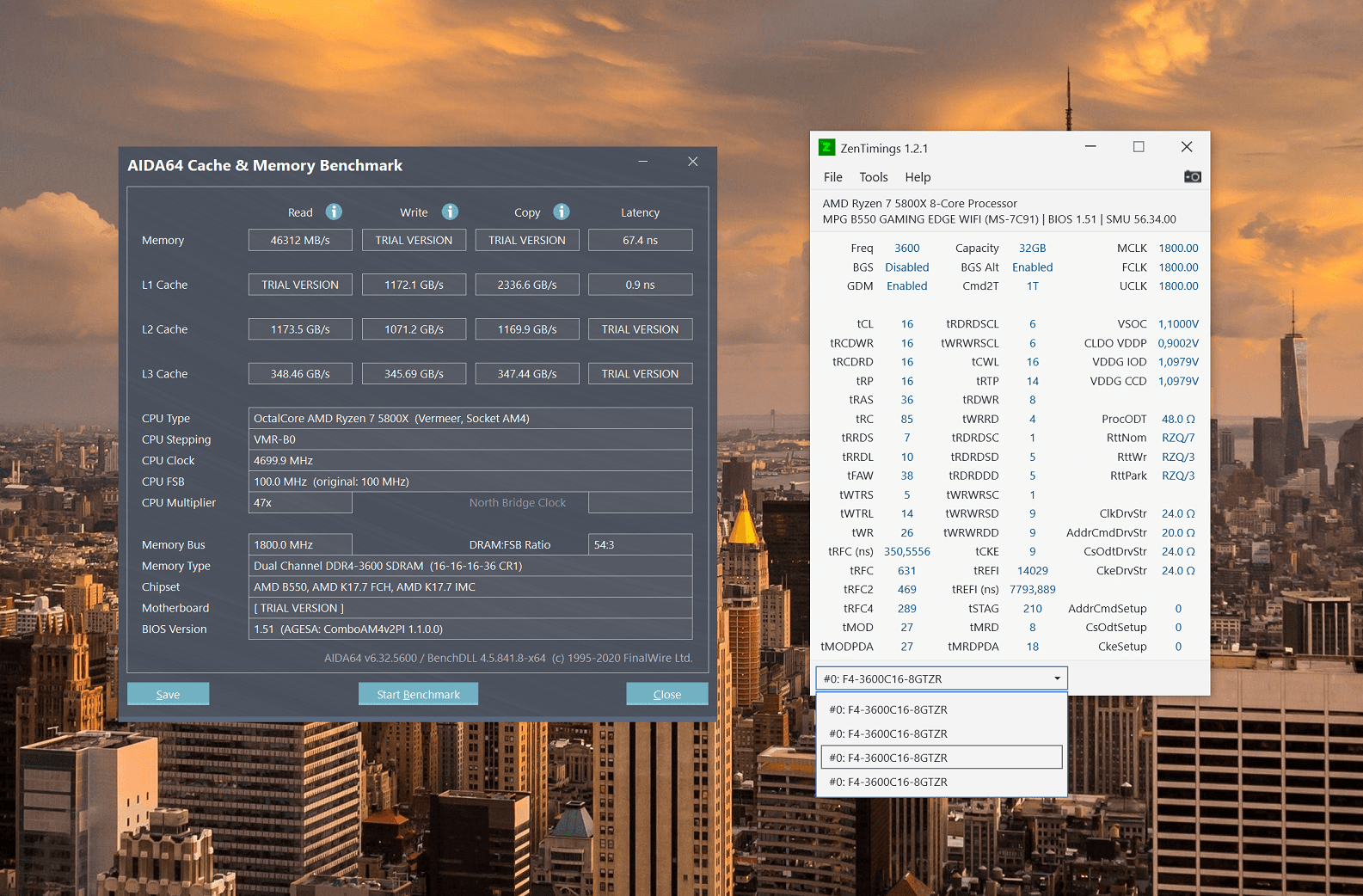Minimize the ZenTimings window
Viewport: 1363px width, 896px height.
[x=1090, y=147]
